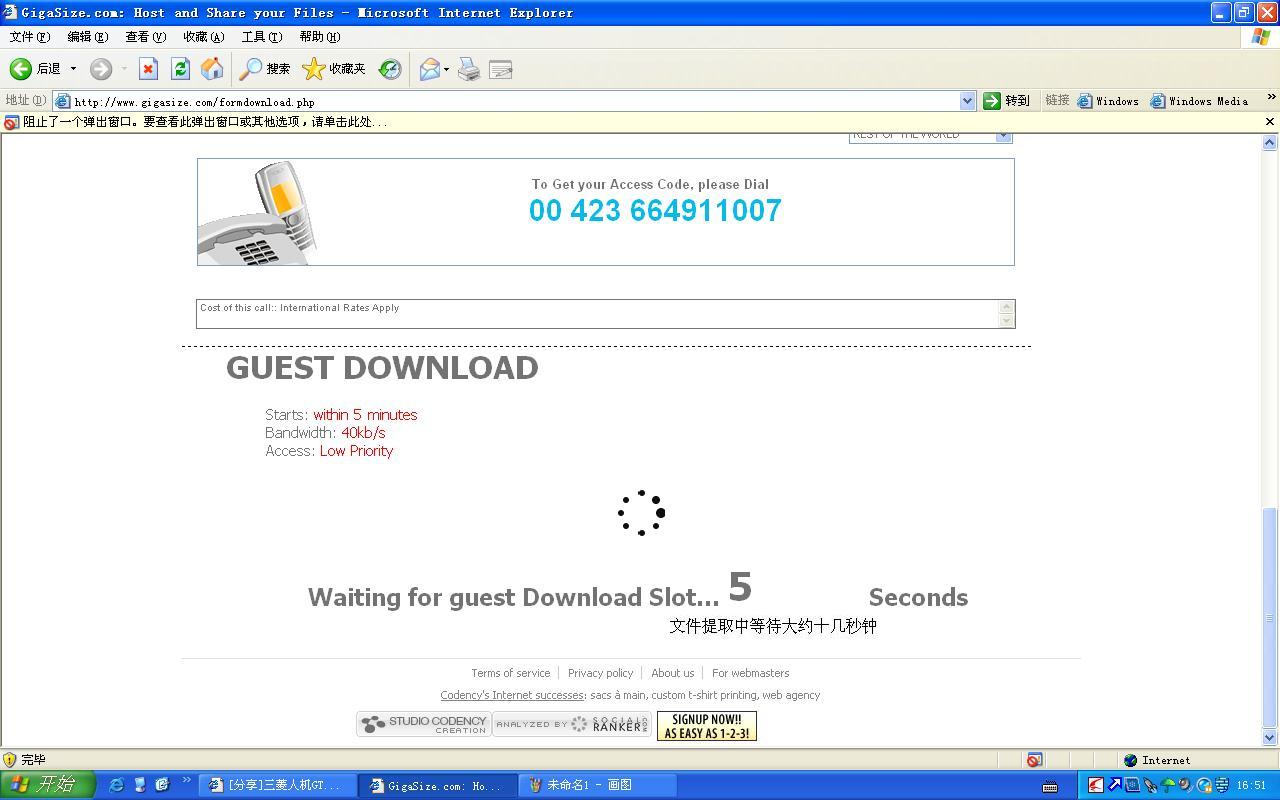Open the History clock icon
The height and width of the screenshot is (800, 1280).
point(390,69)
